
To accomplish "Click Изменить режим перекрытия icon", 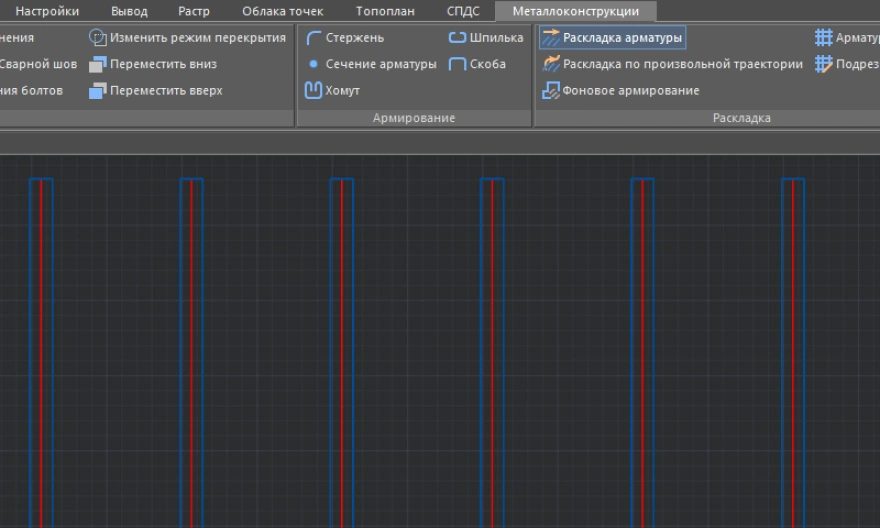I will (97, 38).
